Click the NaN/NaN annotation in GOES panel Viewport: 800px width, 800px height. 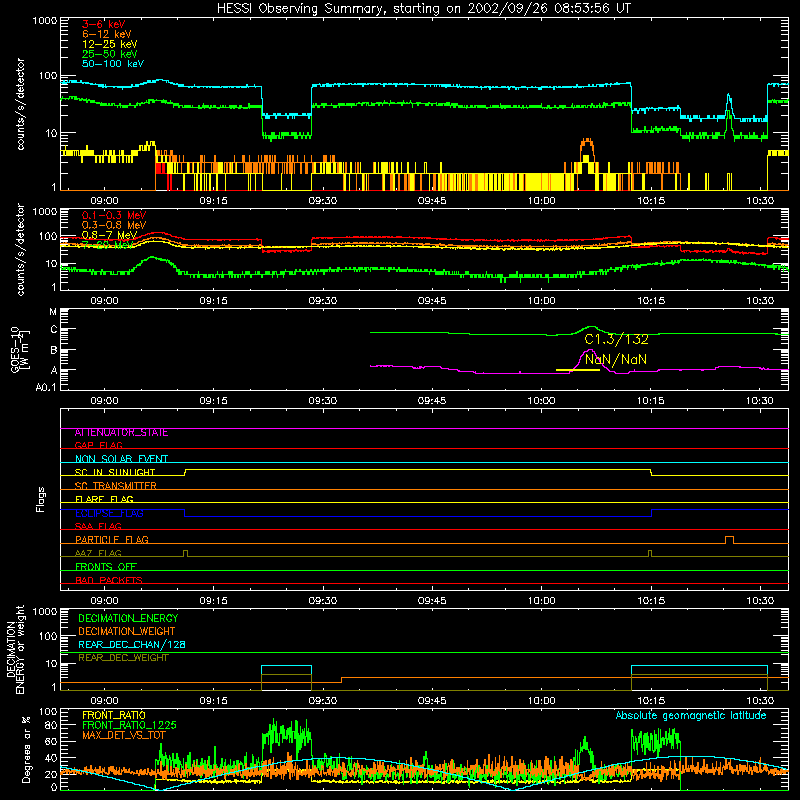616,359
